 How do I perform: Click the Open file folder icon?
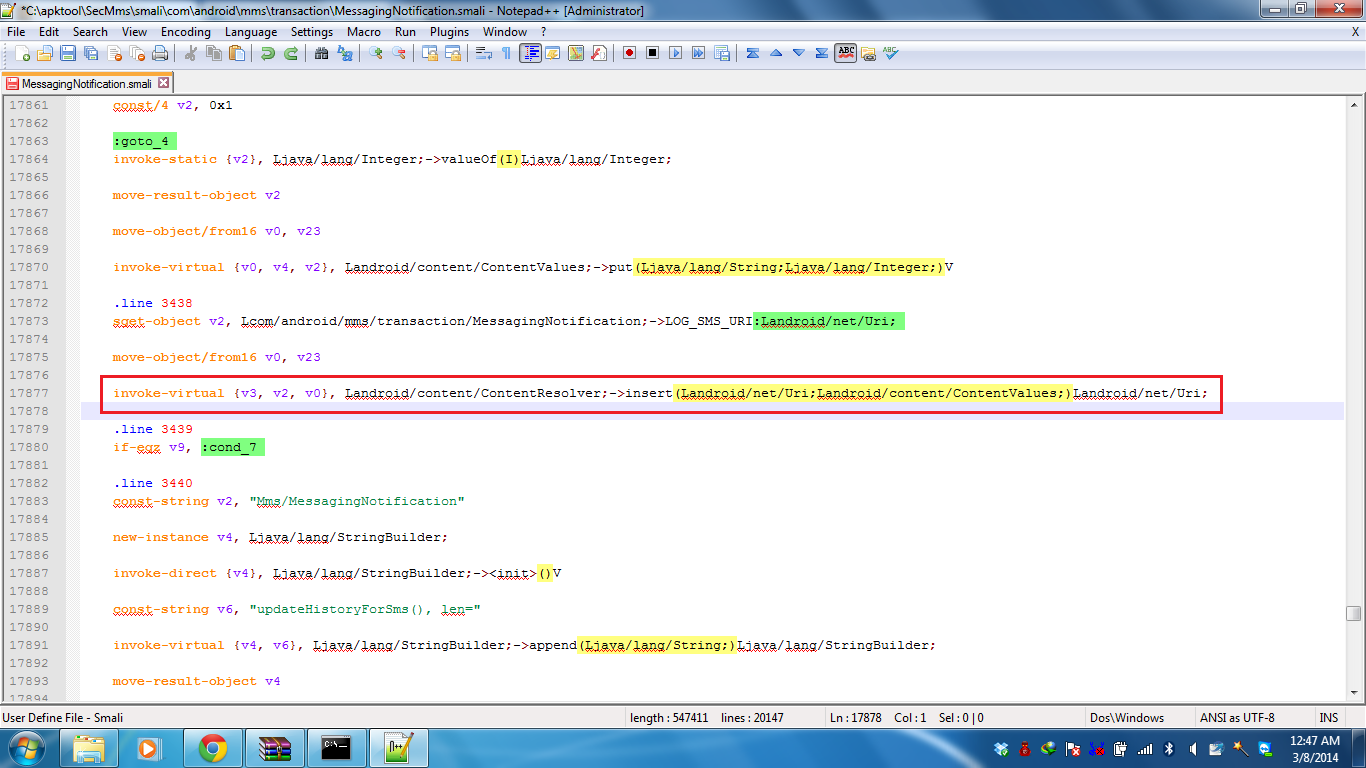[x=45, y=53]
